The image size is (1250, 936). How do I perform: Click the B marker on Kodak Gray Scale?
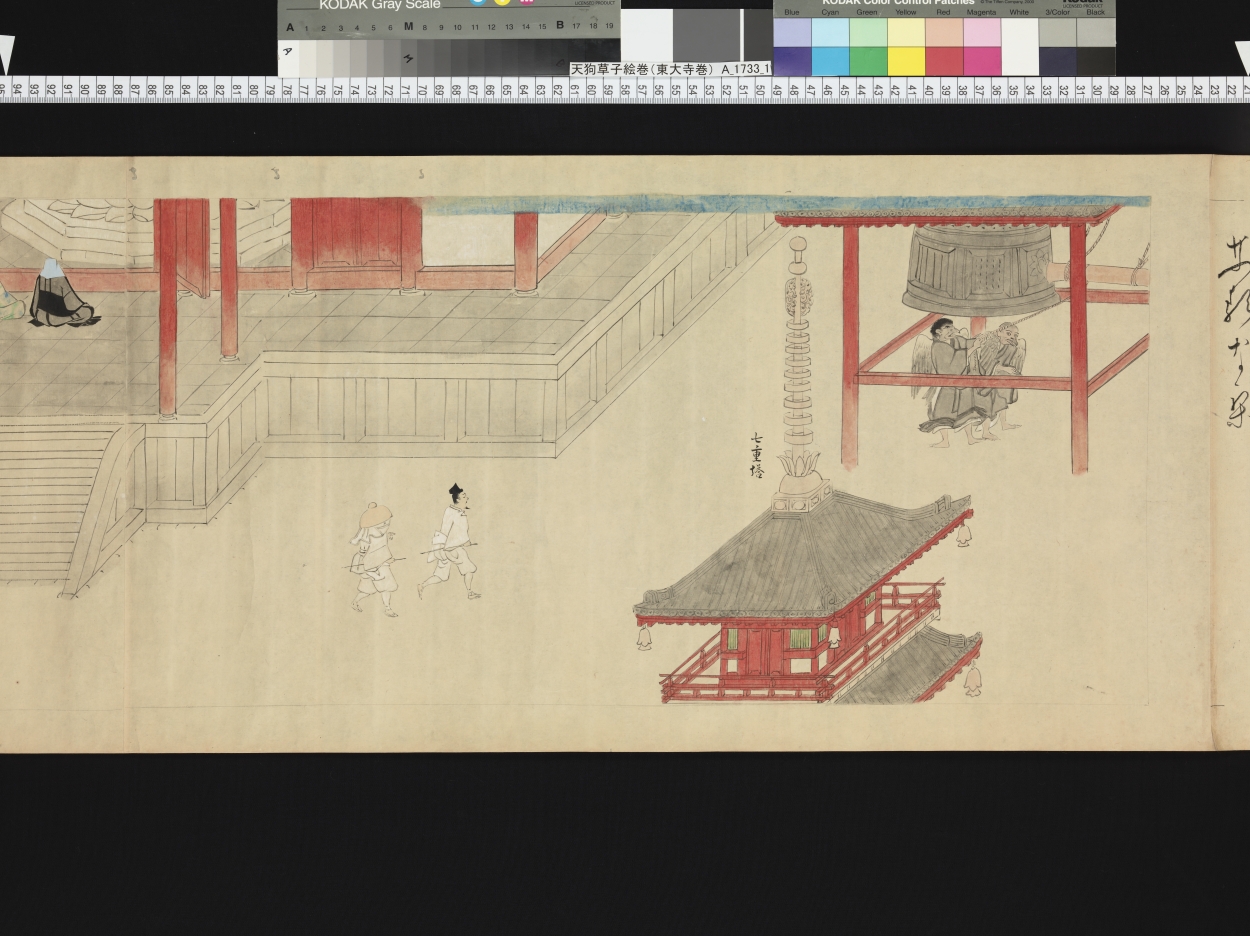pos(559,26)
